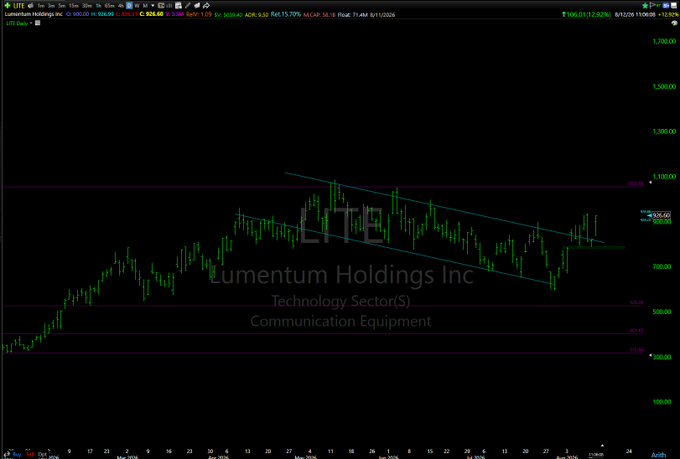Click the green star favorite icon
The image size is (680, 459).
pyautogui.click(x=645, y=6)
